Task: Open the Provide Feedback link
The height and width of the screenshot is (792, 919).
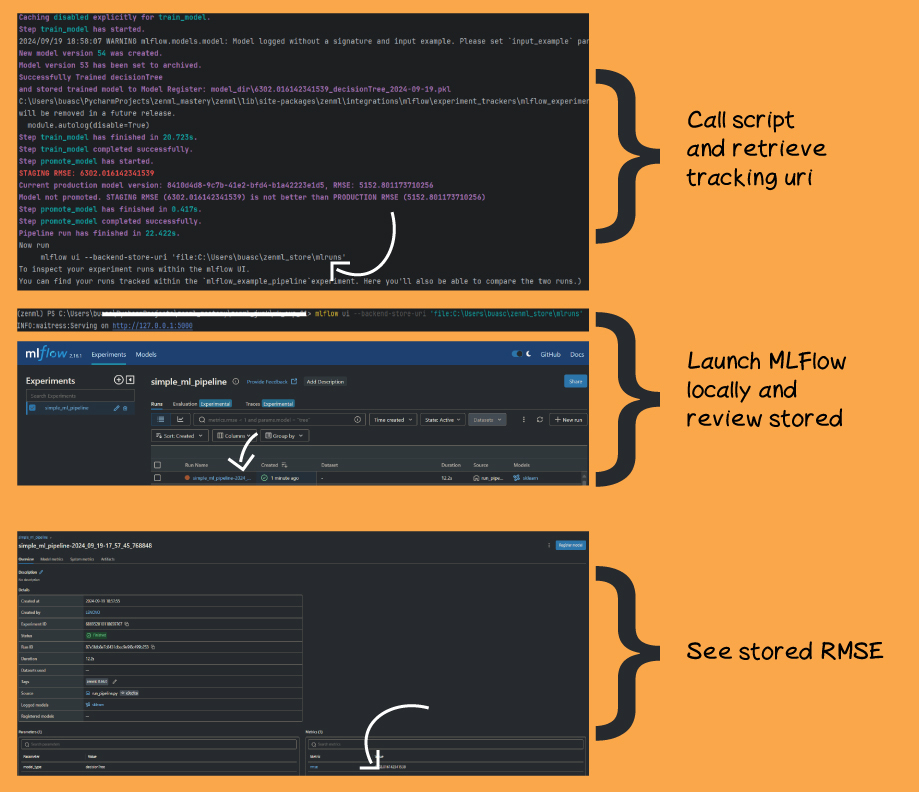Action: pyautogui.click(x=267, y=382)
